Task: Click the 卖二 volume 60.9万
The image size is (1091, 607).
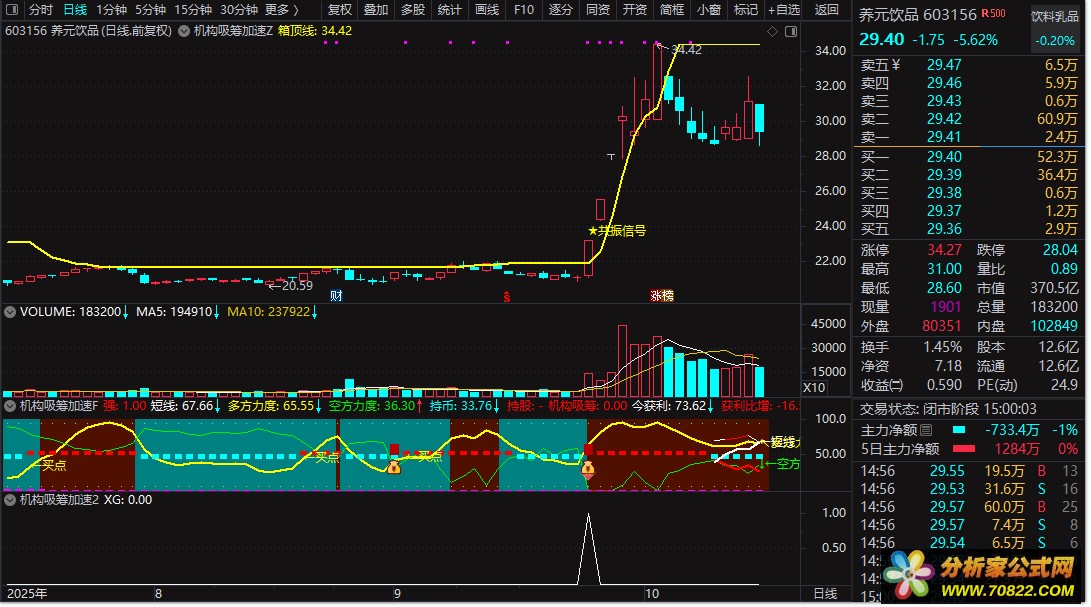Action: tap(1056, 119)
